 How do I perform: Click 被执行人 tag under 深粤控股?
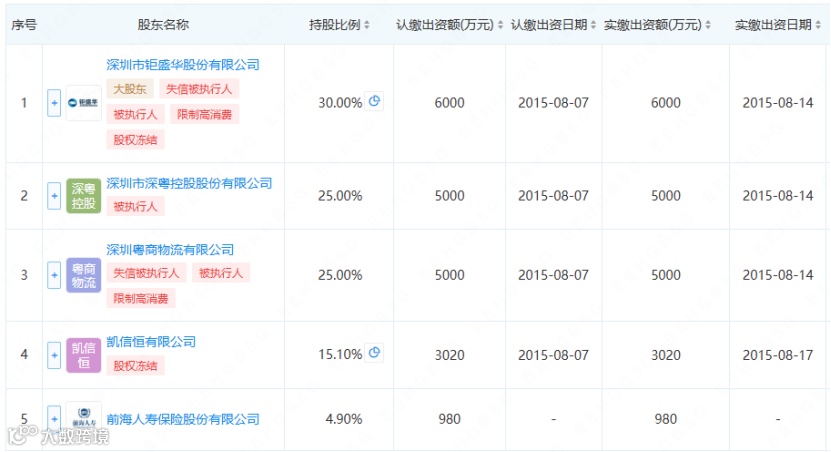click(135, 207)
